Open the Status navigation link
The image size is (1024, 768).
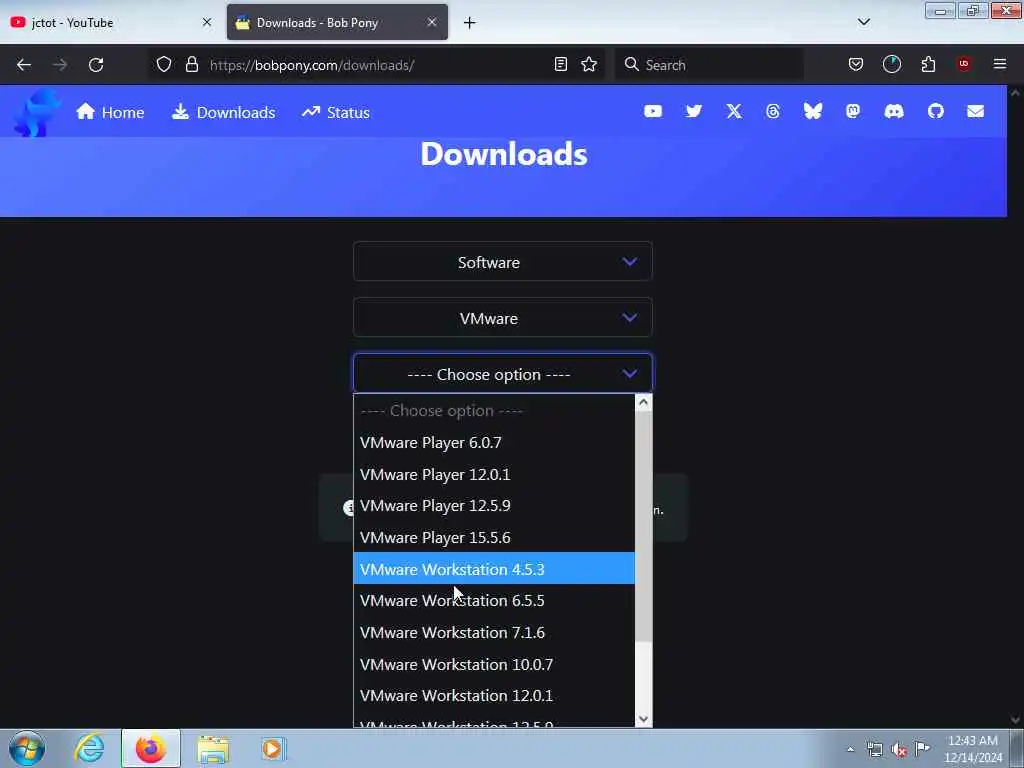[x=336, y=112]
